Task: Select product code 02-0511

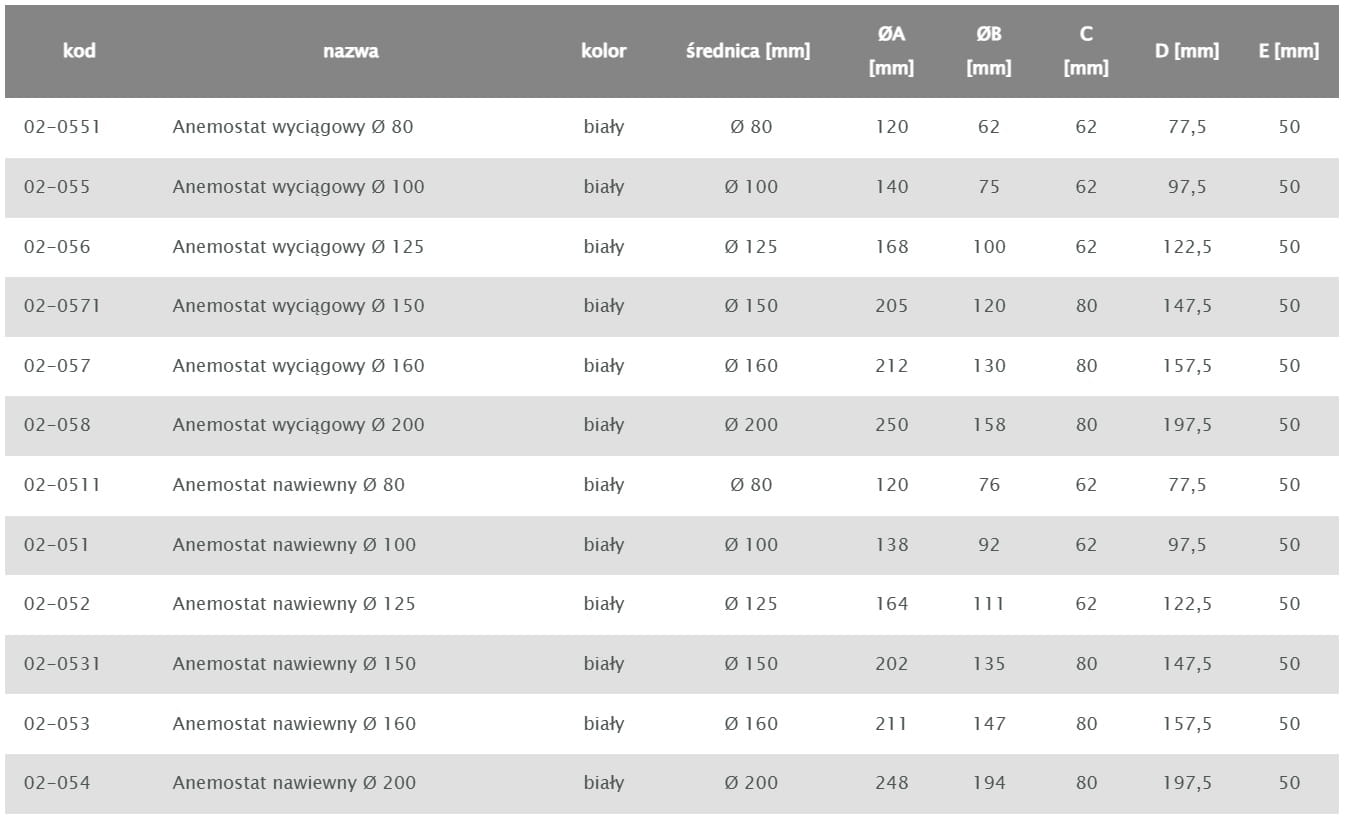Action: click(x=62, y=485)
